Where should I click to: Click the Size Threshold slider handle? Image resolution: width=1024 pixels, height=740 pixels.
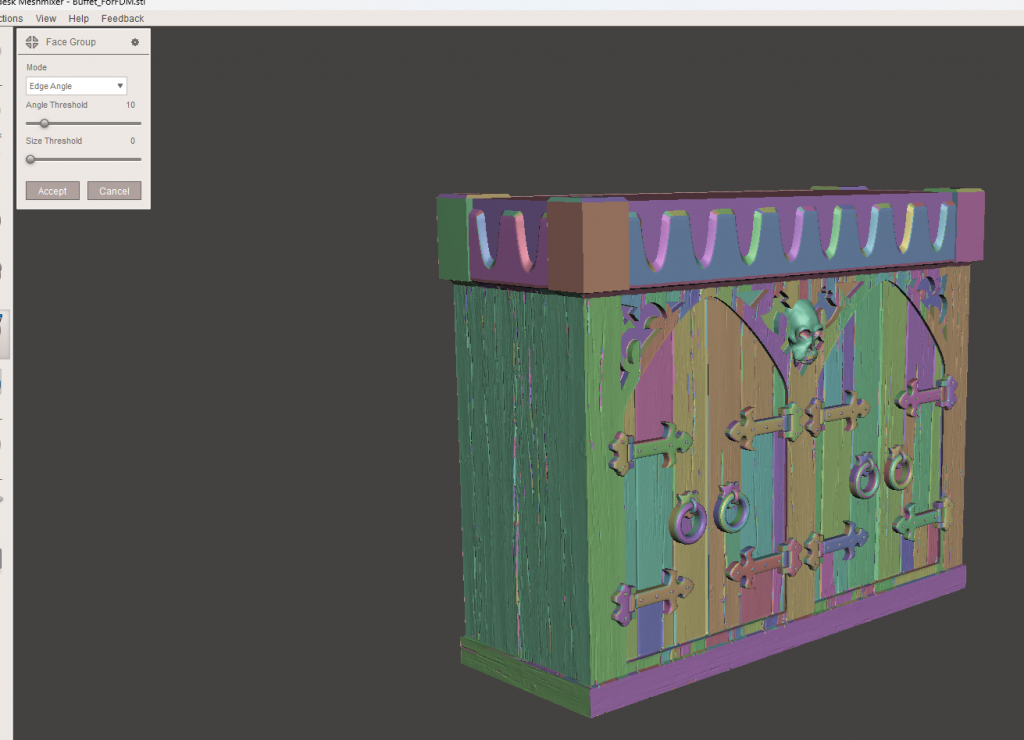point(30,159)
